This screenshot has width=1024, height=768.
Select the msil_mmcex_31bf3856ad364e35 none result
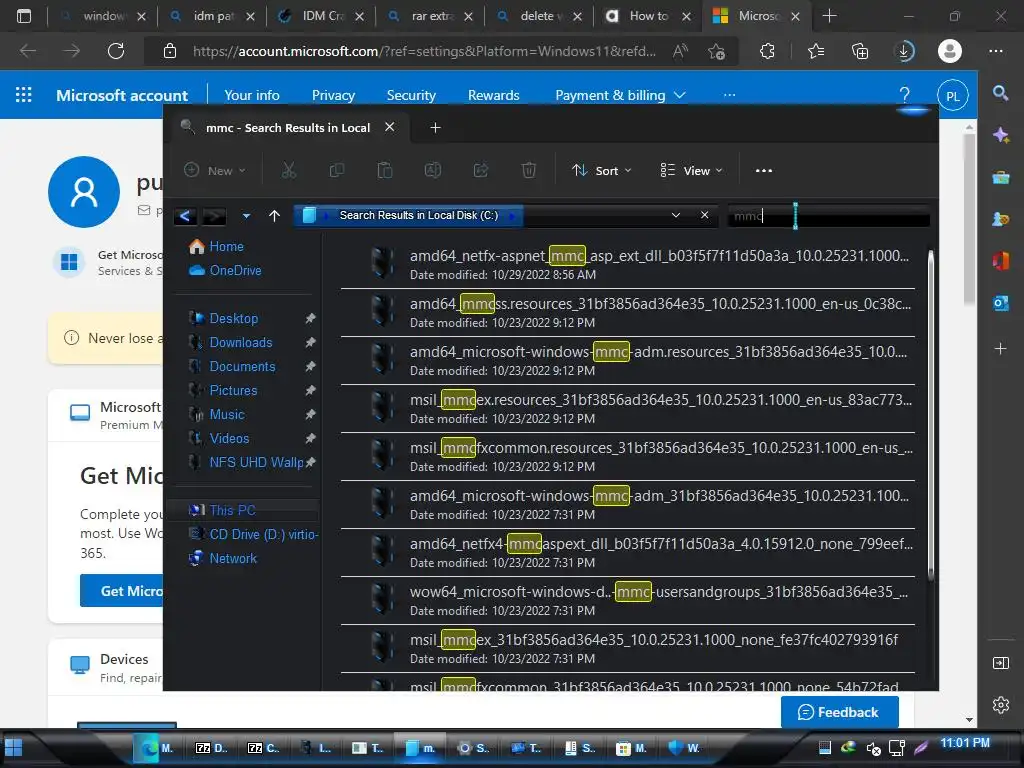click(x=627, y=648)
